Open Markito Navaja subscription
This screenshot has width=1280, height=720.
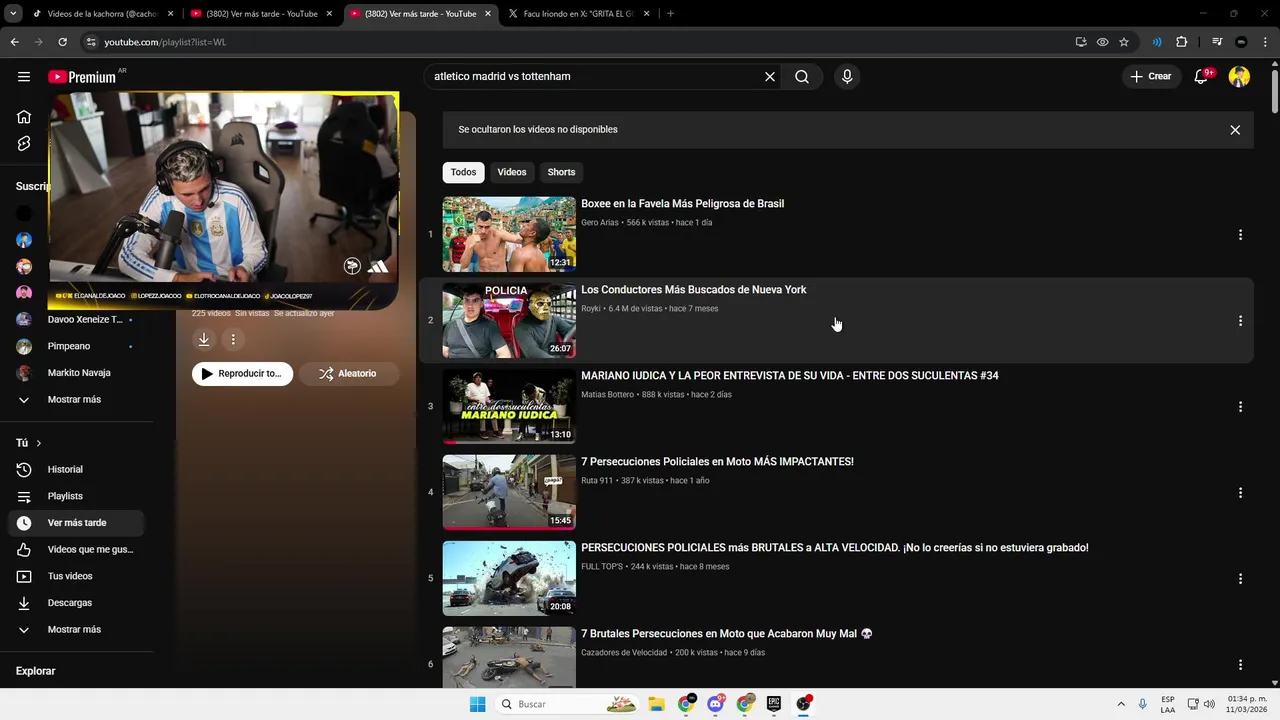[77, 373]
